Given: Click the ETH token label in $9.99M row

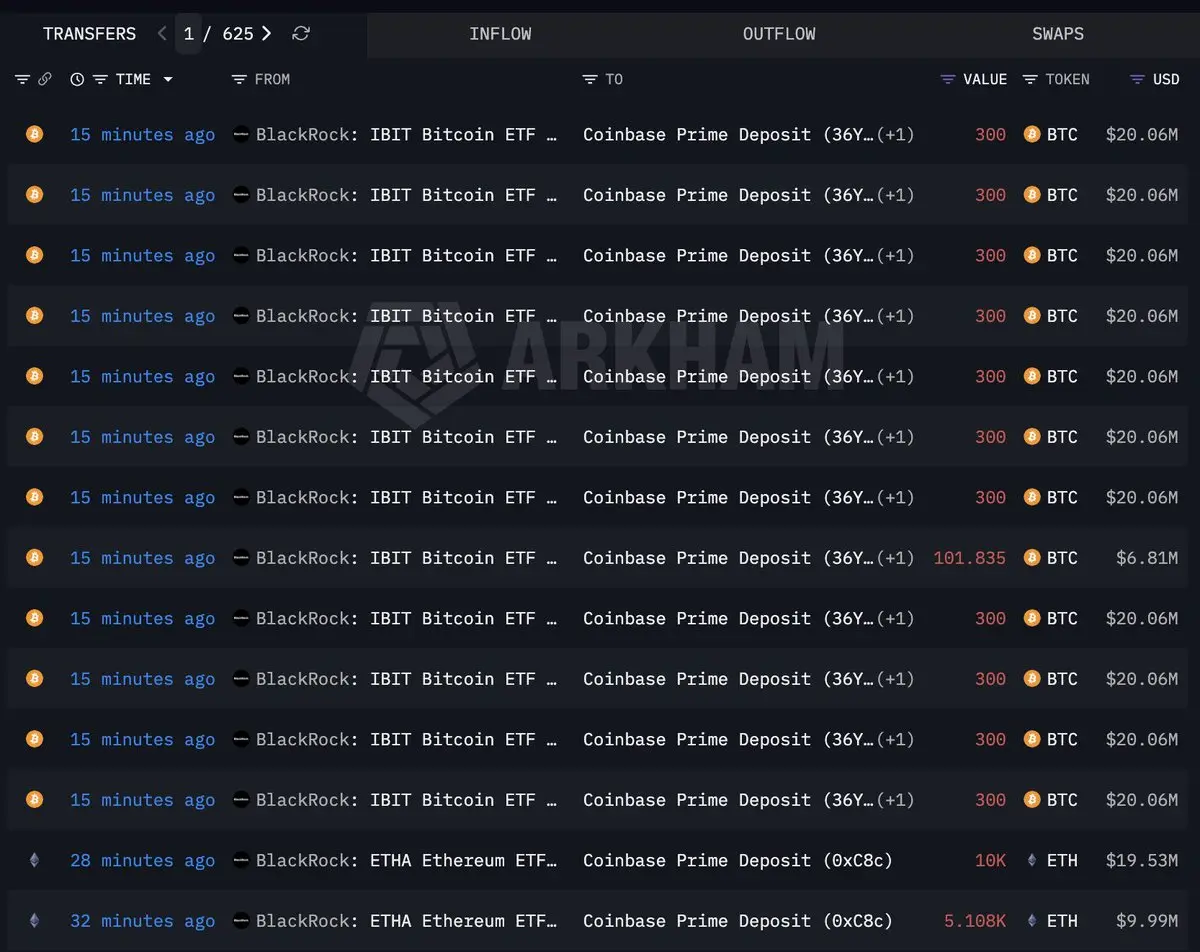Looking at the screenshot, I should [x=1062, y=921].
